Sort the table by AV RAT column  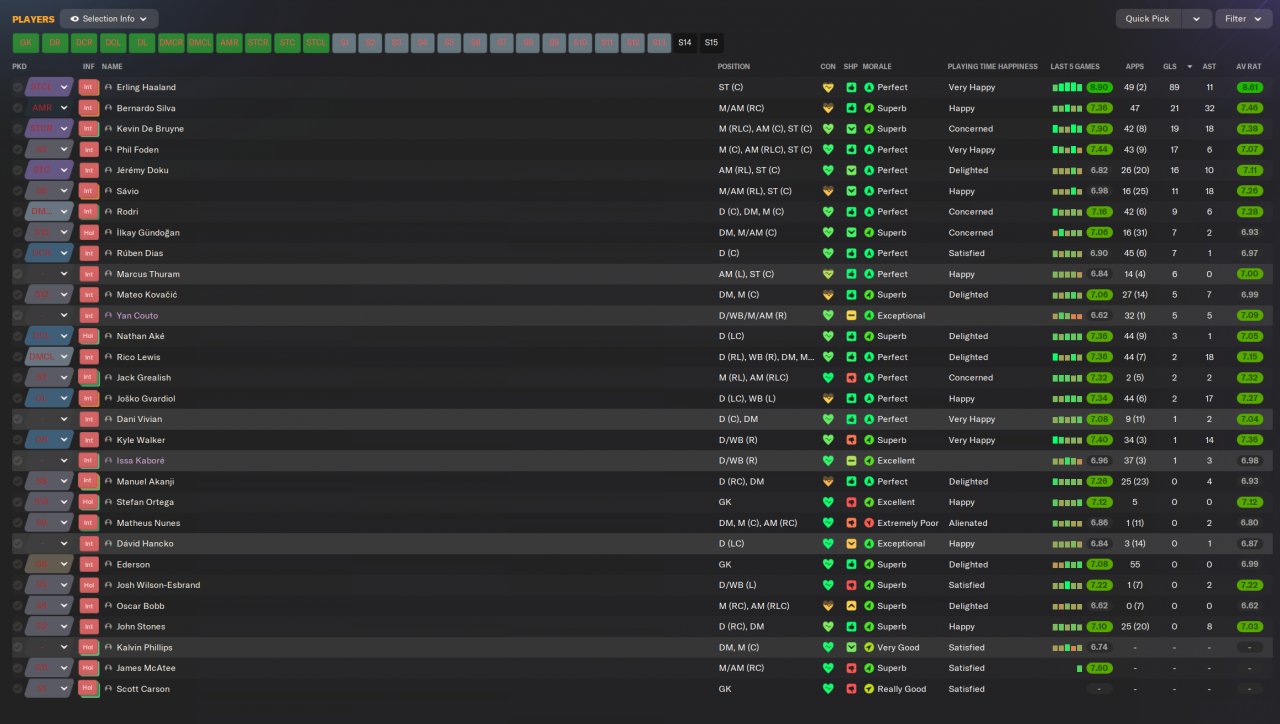tap(1249, 66)
